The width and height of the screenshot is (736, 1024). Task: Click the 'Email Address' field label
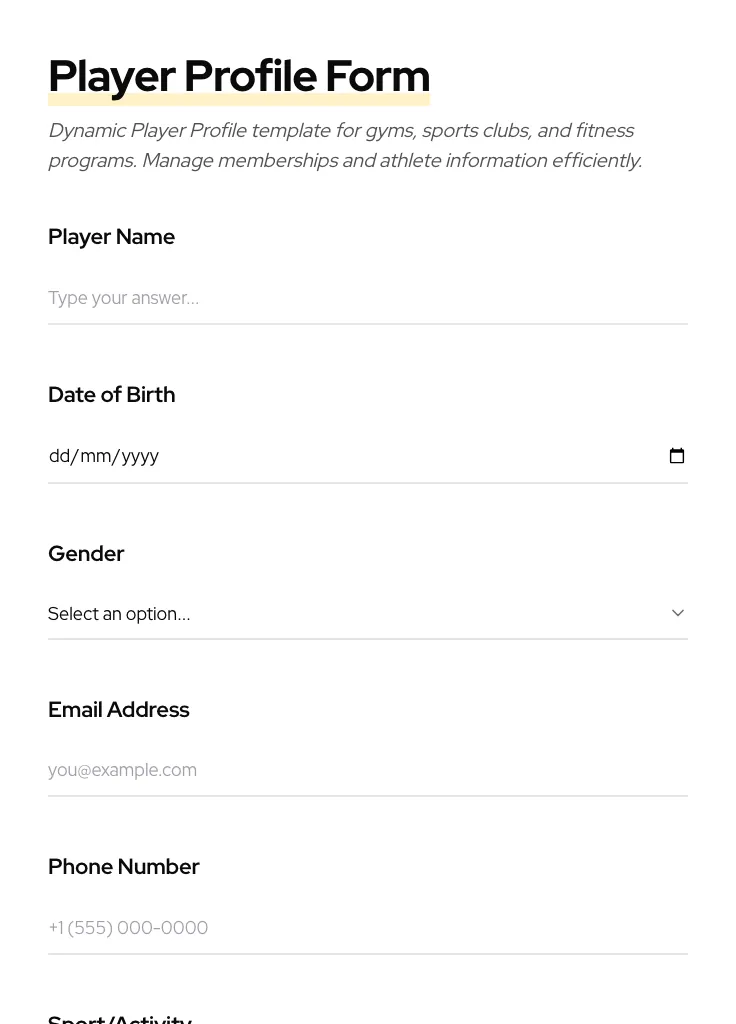click(118, 710)
